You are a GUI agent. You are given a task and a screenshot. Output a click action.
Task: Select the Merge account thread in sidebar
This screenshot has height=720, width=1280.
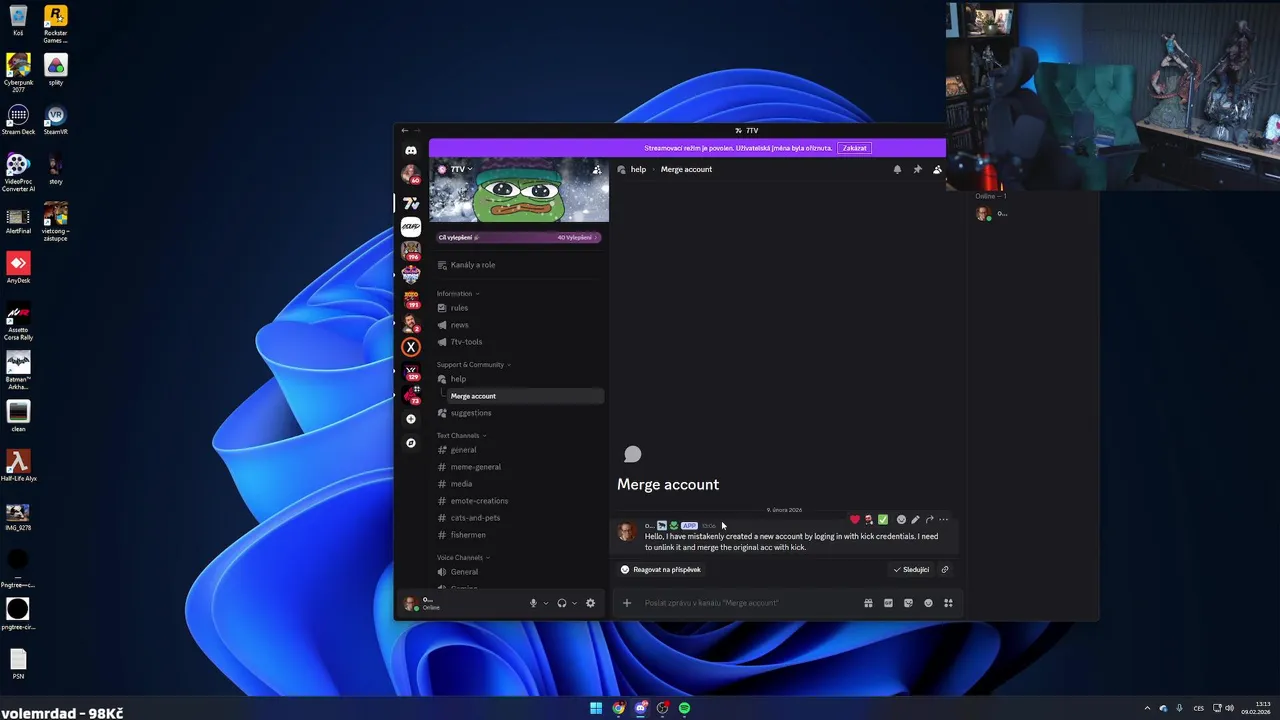tap(525, 396)
